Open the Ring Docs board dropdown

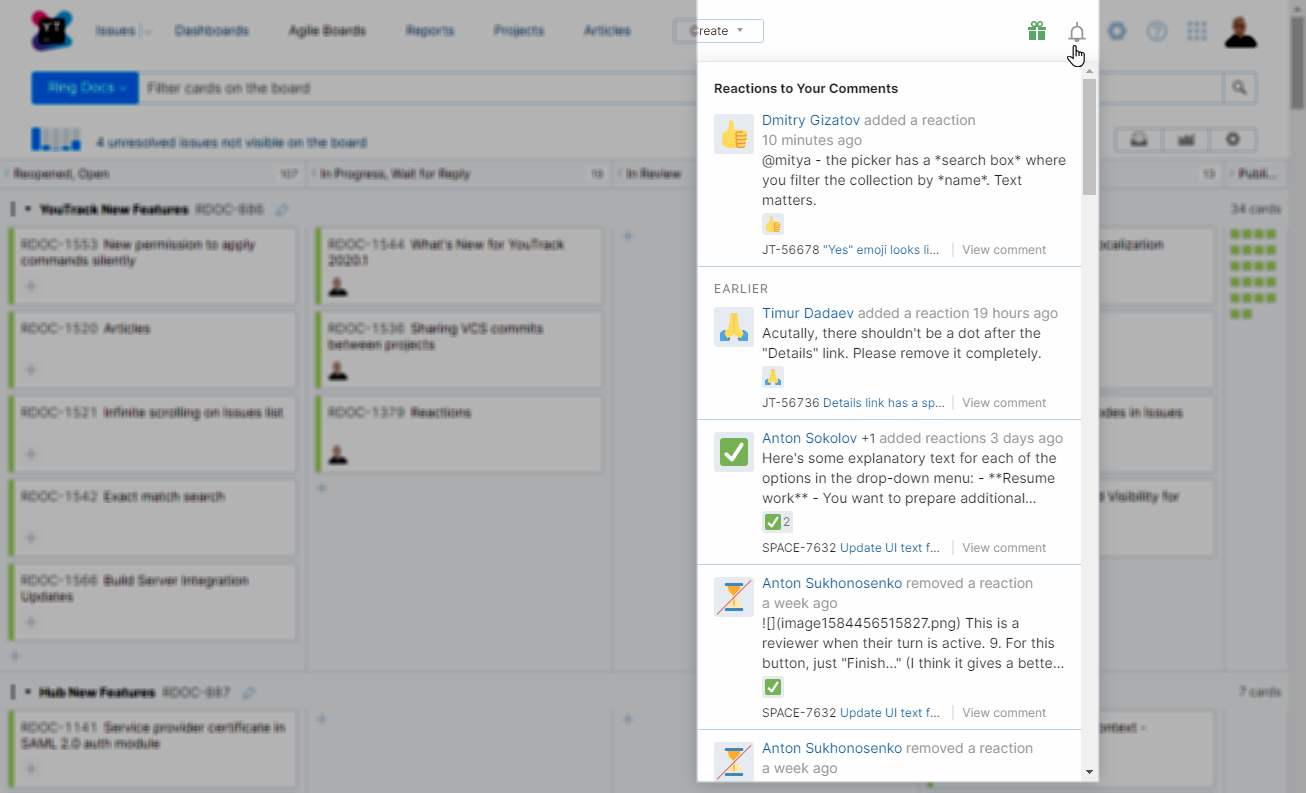pyautogui.click(x=84, y=88)
